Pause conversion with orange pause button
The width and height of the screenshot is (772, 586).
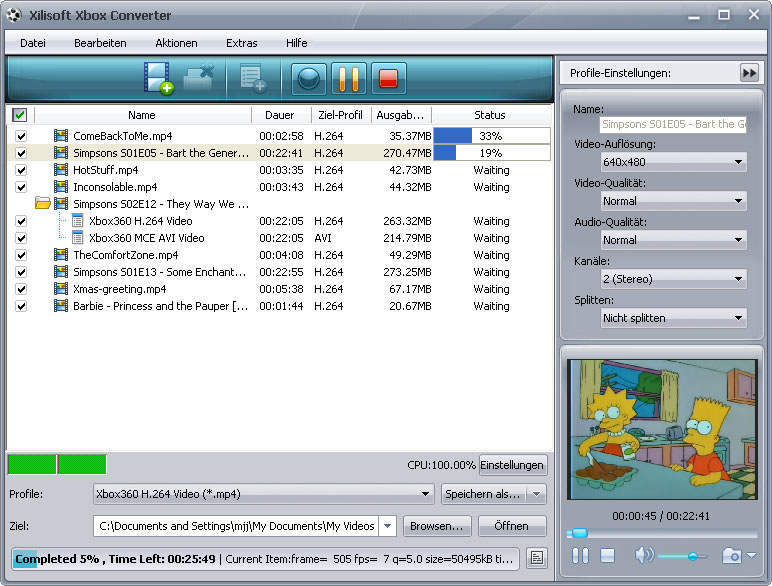tap(349, 78)
